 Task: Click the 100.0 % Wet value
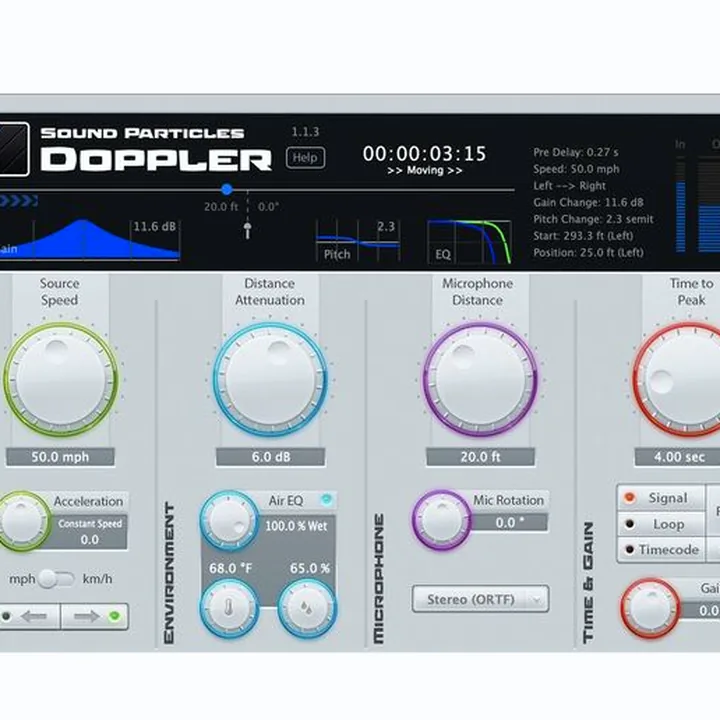[296, 526]
